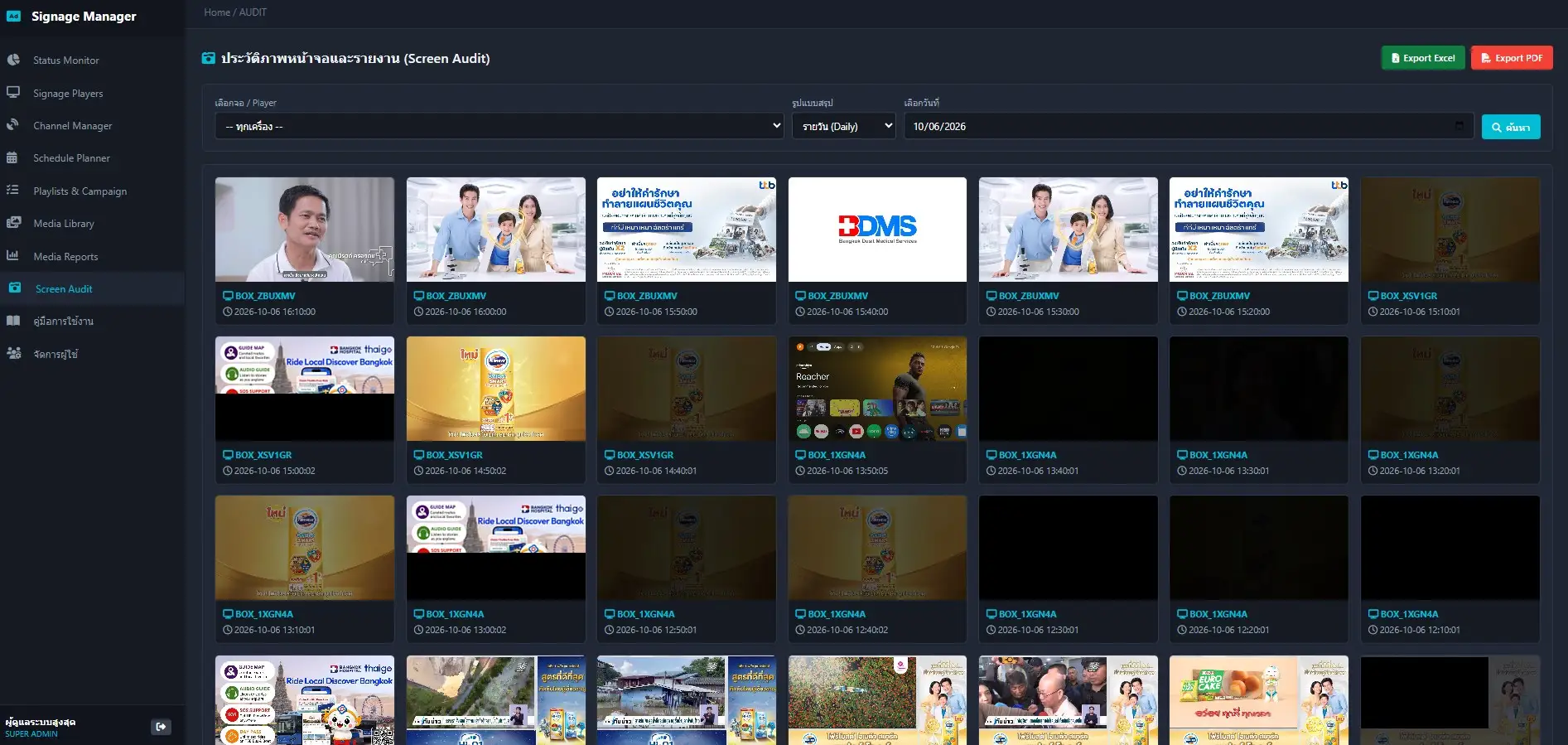
Task: Navigate to Channel Manager
Action: 72,125
